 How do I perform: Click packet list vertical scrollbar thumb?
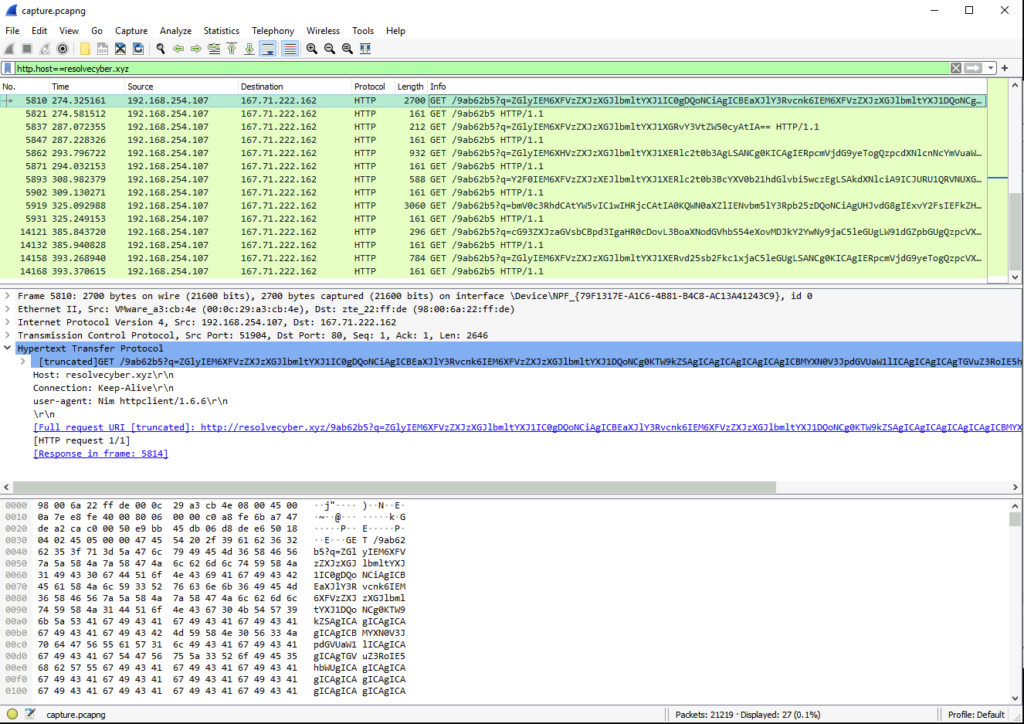pos(1015,231)
